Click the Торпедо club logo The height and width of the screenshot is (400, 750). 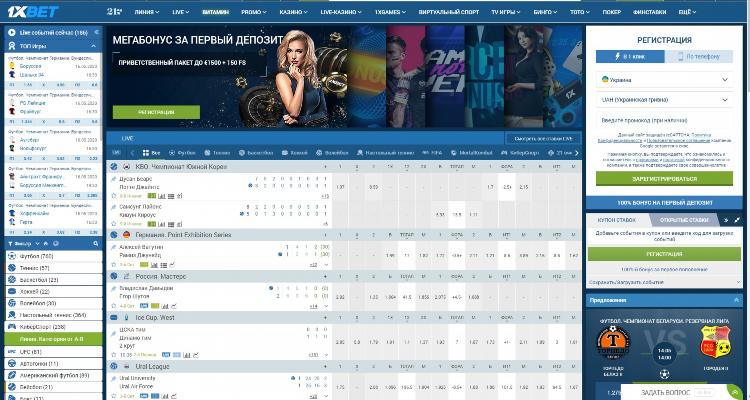613,343
